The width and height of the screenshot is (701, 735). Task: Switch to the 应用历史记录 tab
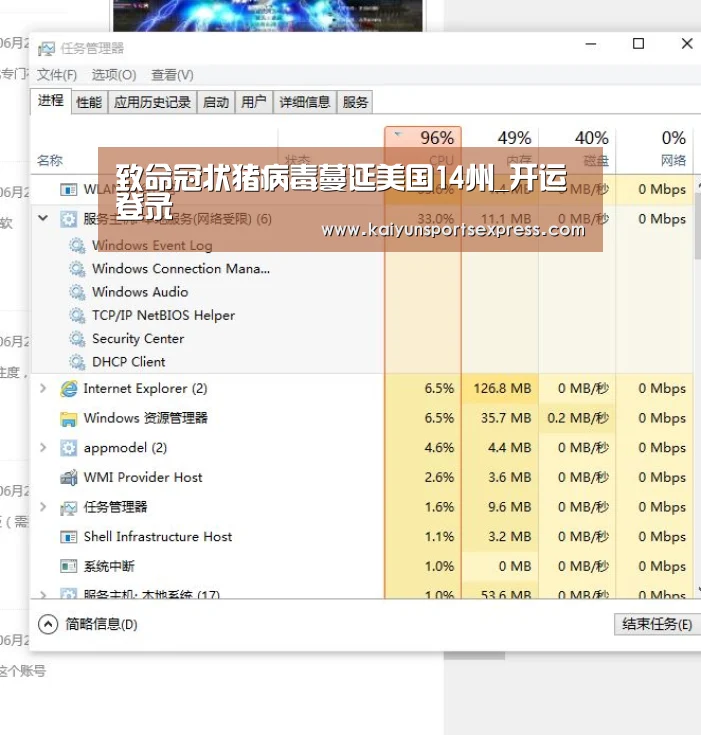coord(152,102)
